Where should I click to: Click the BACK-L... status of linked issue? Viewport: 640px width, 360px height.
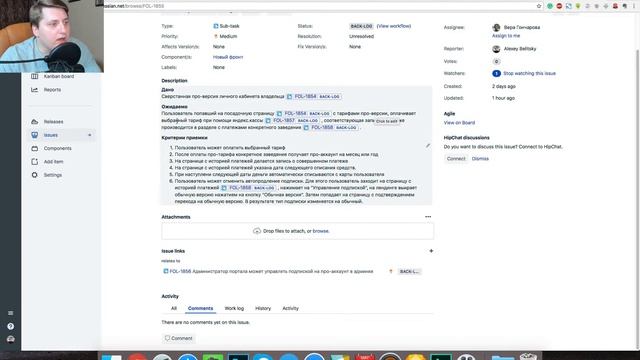coord(409,271)
